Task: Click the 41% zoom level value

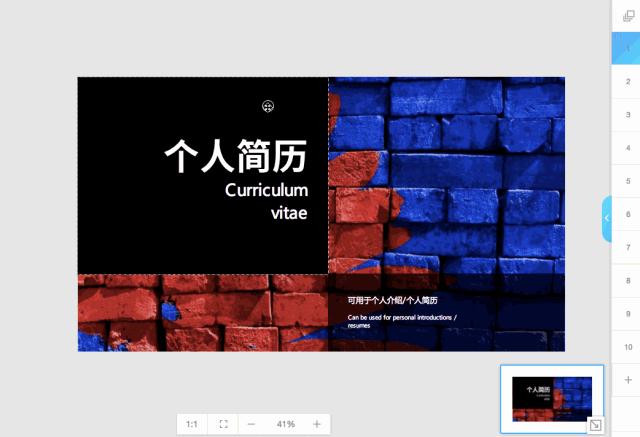Action: [285, 424]
